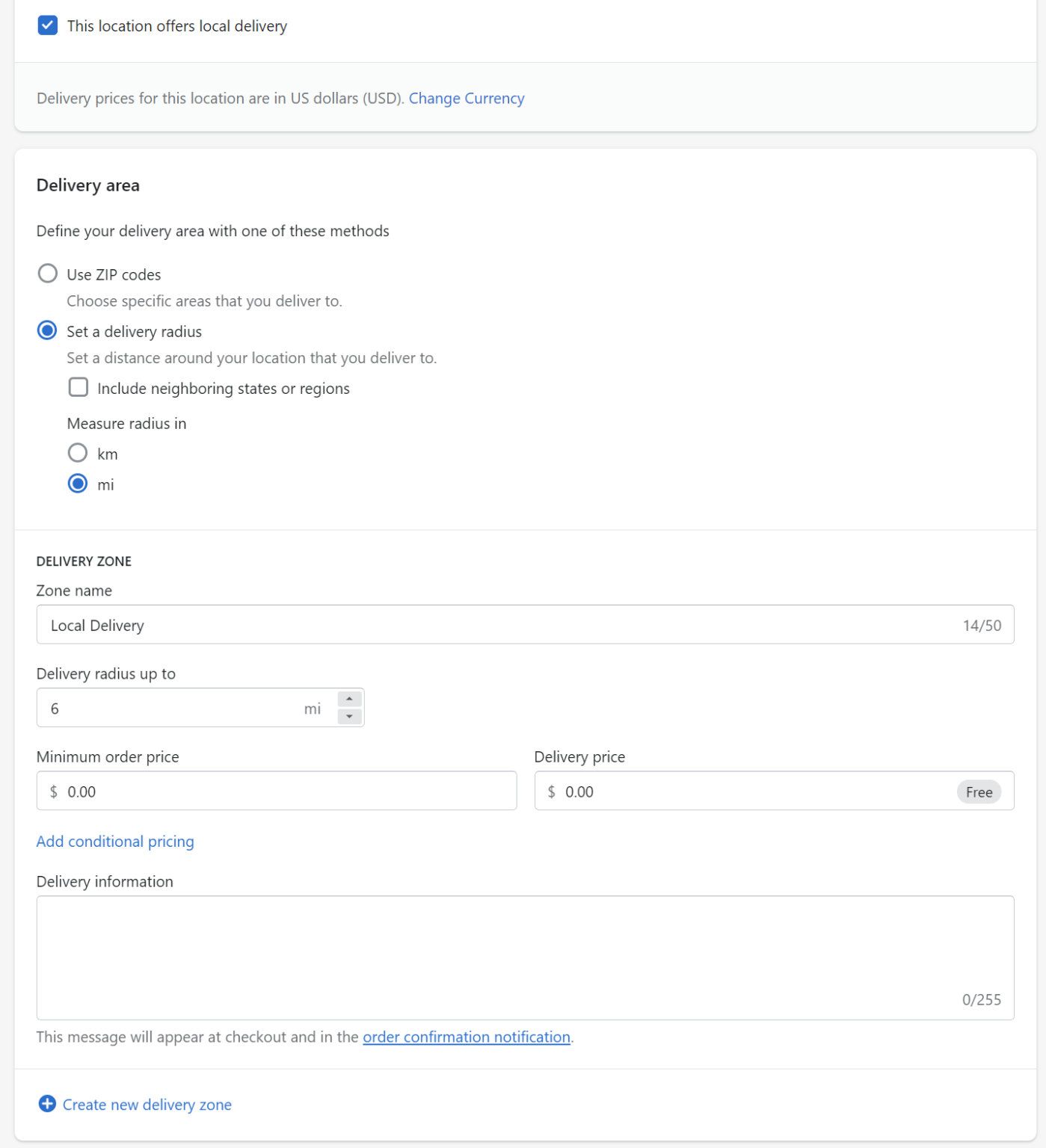
Task: Select the Set a delivery radius option
Action: 47,330
